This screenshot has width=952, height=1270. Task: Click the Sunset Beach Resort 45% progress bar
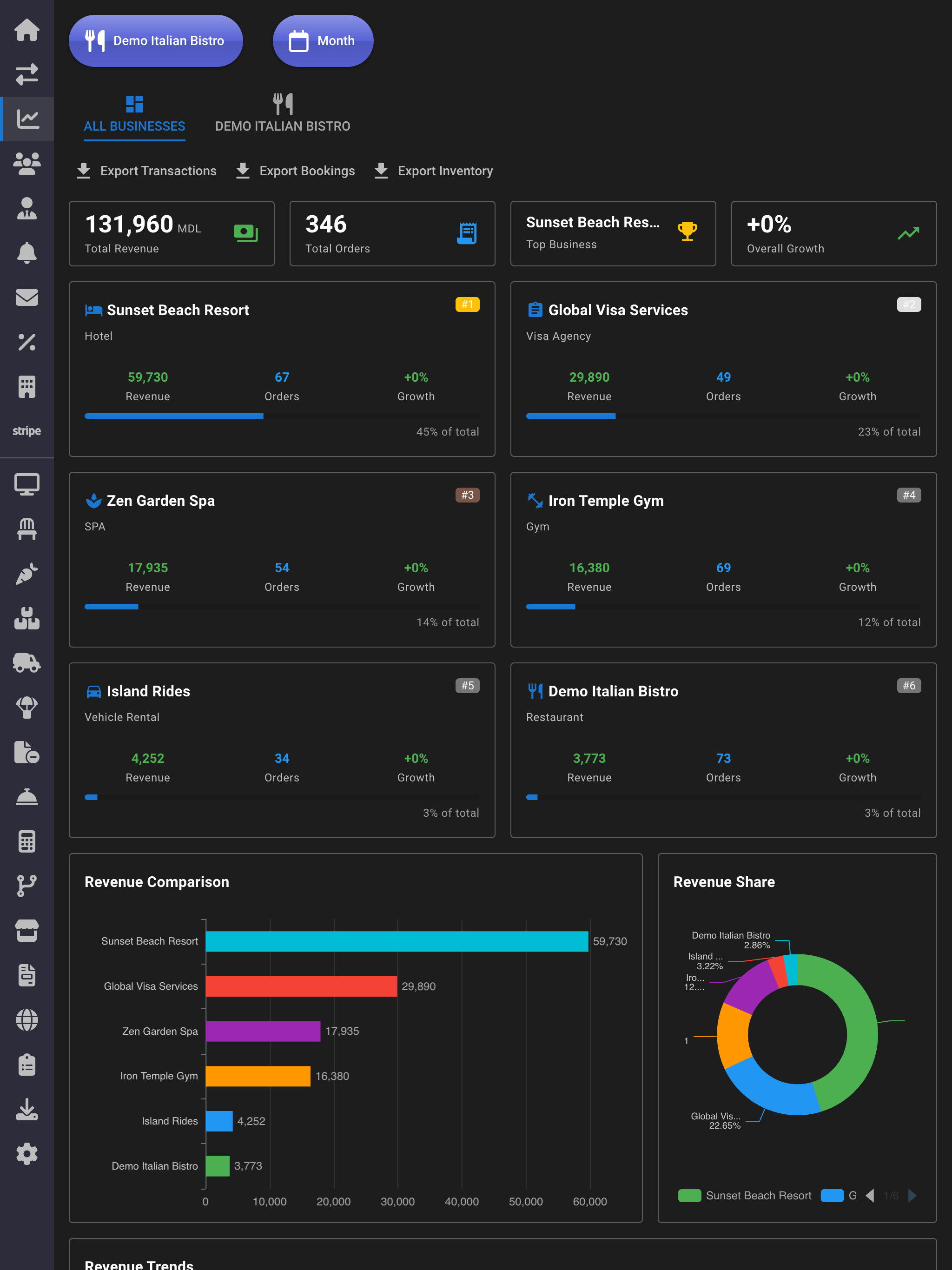(x=282, y=416)
